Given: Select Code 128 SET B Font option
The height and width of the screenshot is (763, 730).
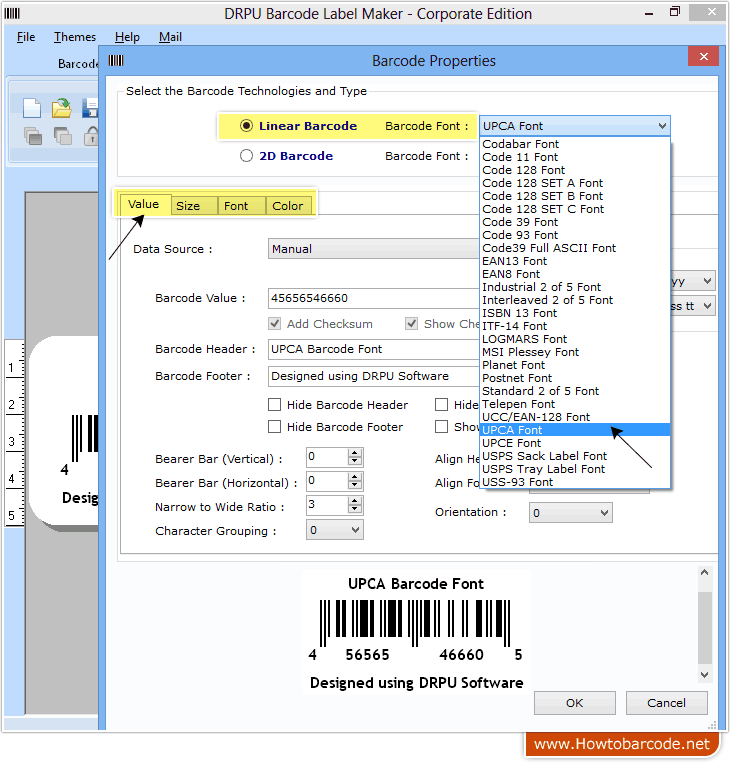Looking at the screenshot, I should [x=575, y=196].
